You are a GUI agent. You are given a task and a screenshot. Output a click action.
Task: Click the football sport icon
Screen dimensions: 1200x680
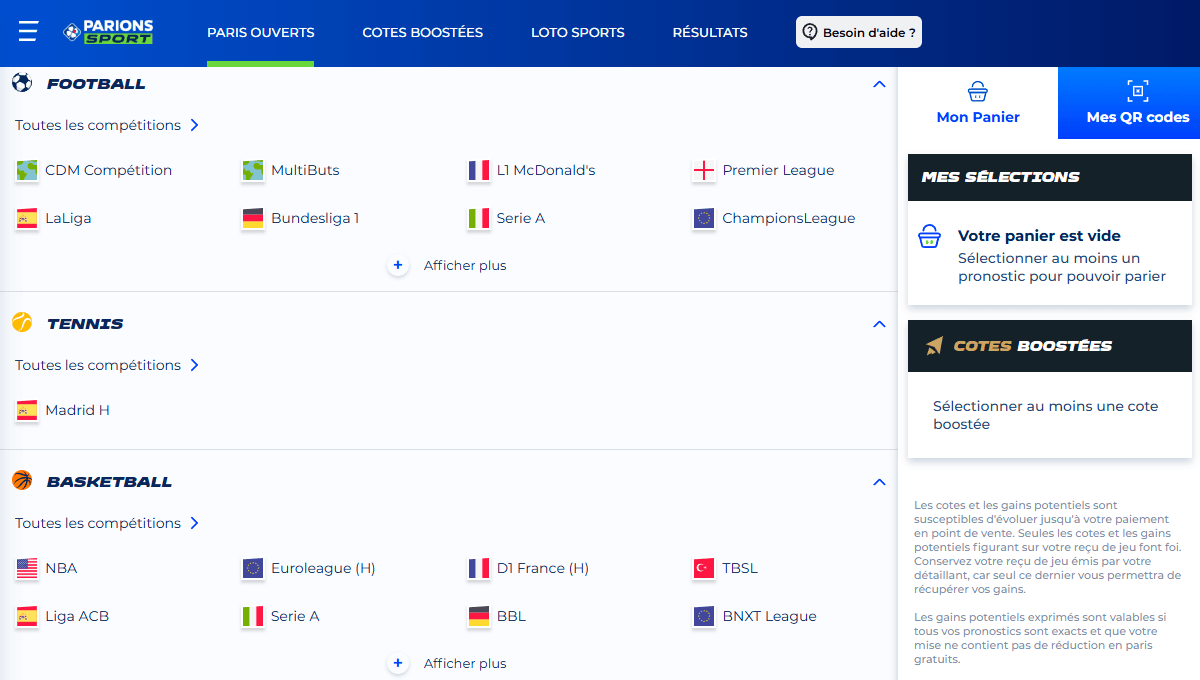coord(22,83)
